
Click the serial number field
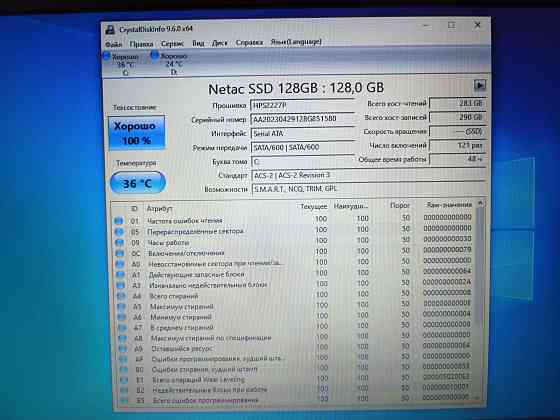click(302, 119)
